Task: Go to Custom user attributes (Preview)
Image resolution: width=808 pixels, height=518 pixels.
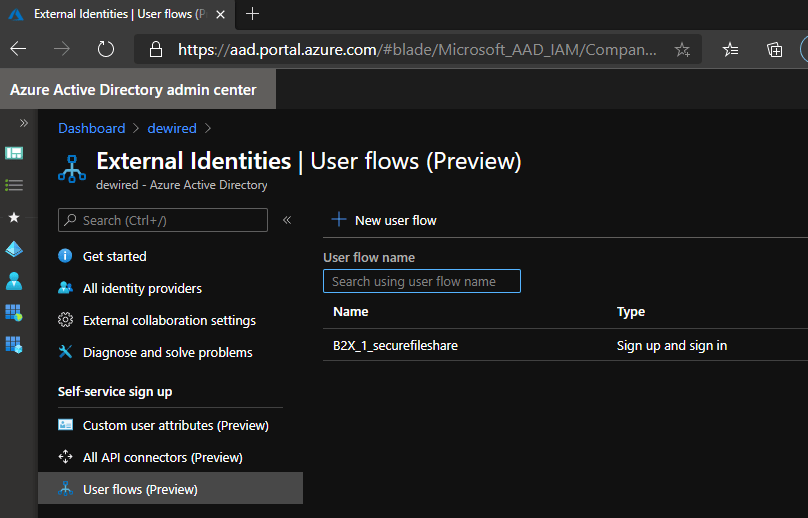Action: [x=175, y=426]
